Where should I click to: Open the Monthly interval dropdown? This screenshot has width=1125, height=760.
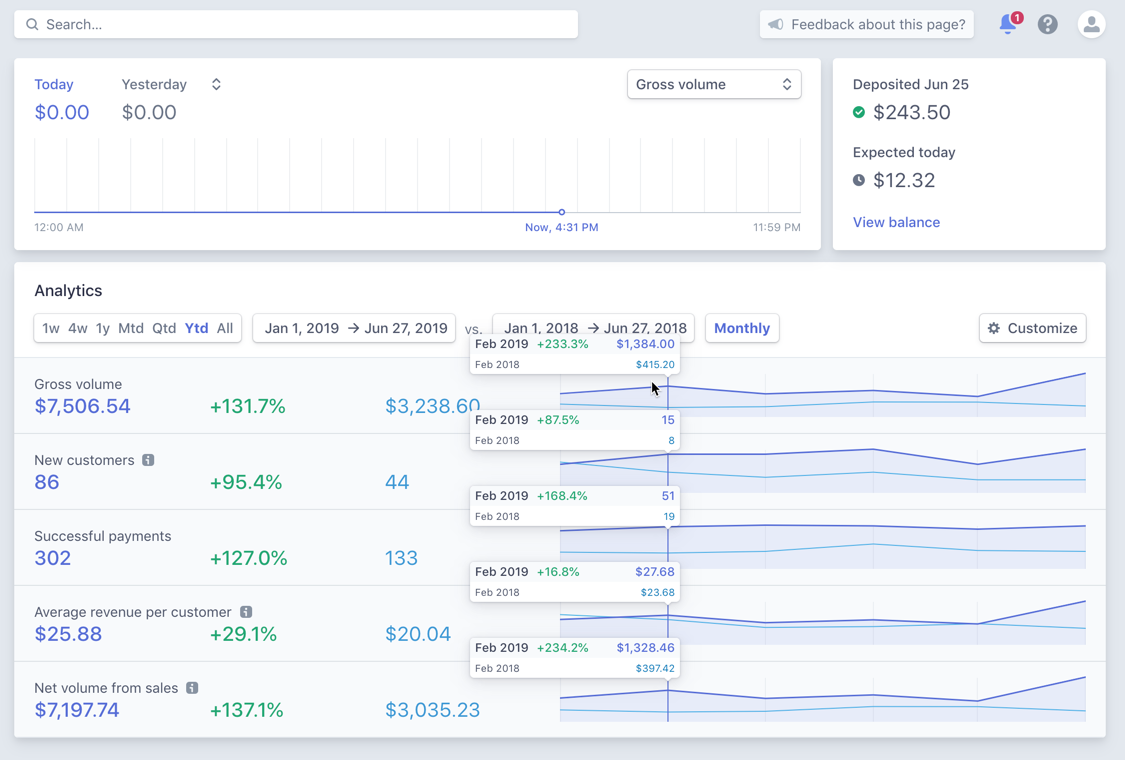click(742, 328)
